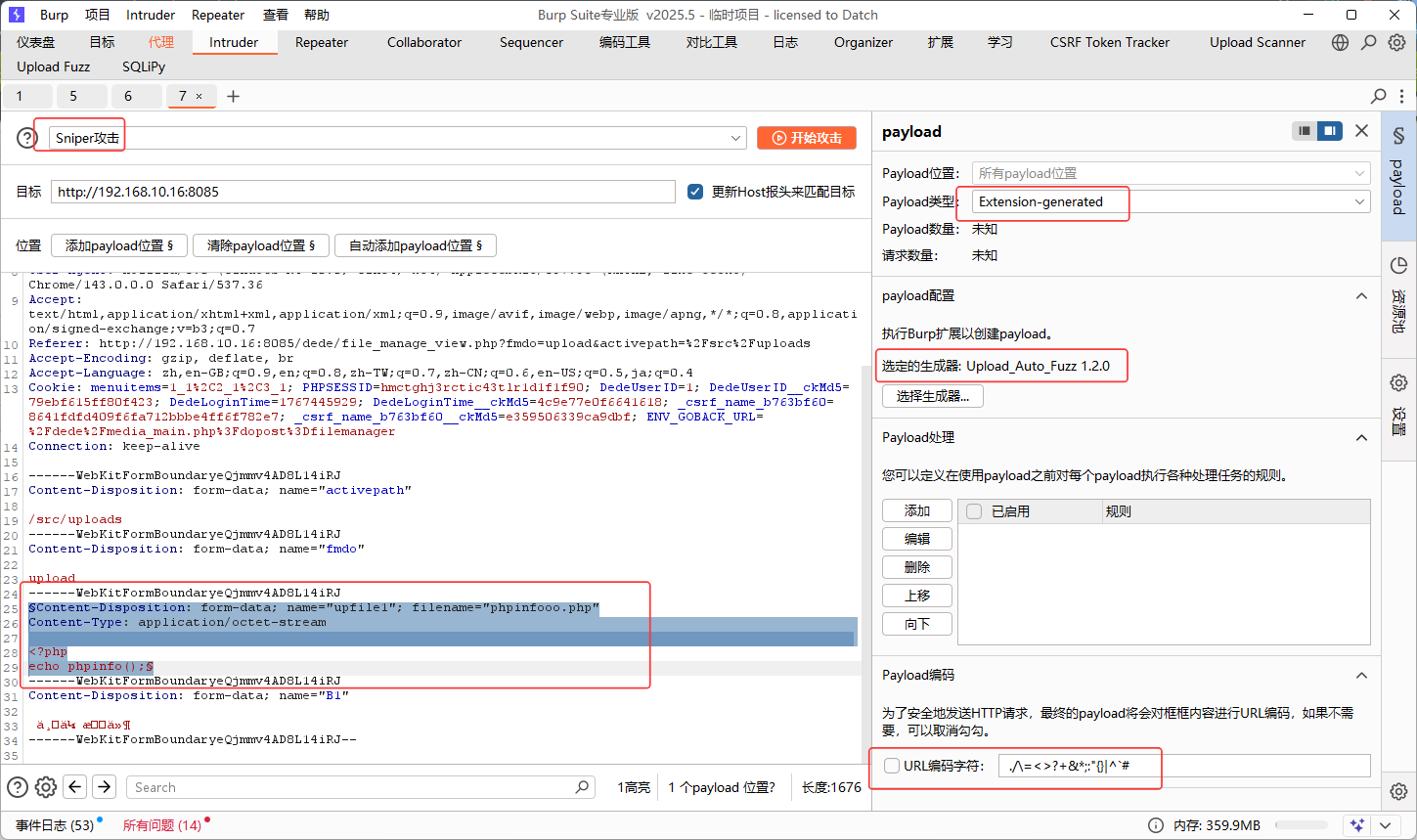1417x840 pixels.
Task: Switch to the 代理 tab
Action: click(x=160, y=42)
